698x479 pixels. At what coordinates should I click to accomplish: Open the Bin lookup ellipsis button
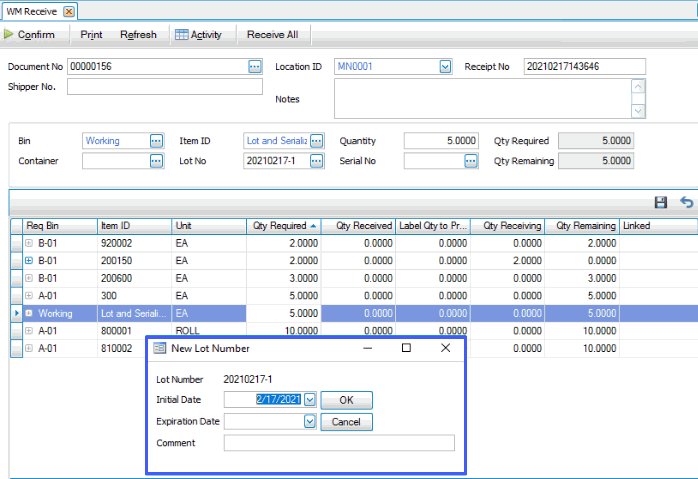(x=156, y=141)
